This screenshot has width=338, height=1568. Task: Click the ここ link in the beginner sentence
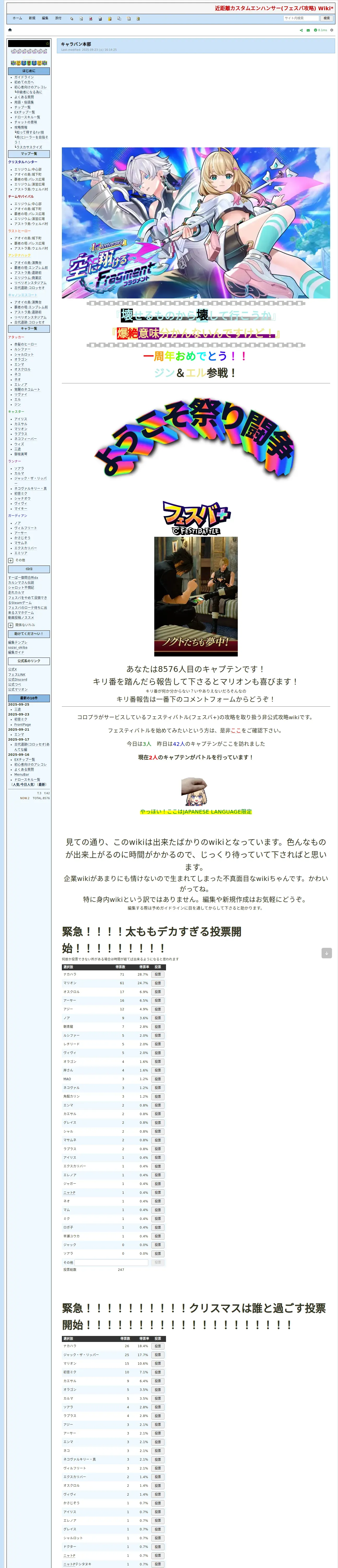tap(236, 730)
